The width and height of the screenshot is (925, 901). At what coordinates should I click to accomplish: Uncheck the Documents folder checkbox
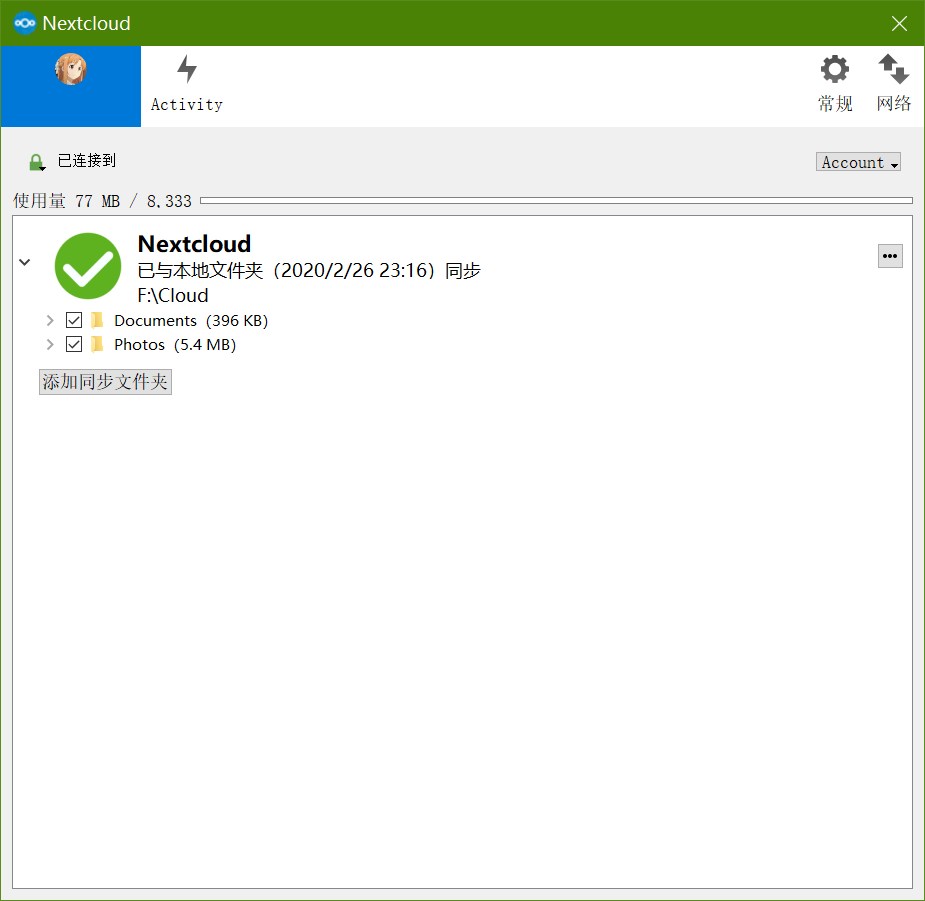pyautogui.click(x=74, y=320)
